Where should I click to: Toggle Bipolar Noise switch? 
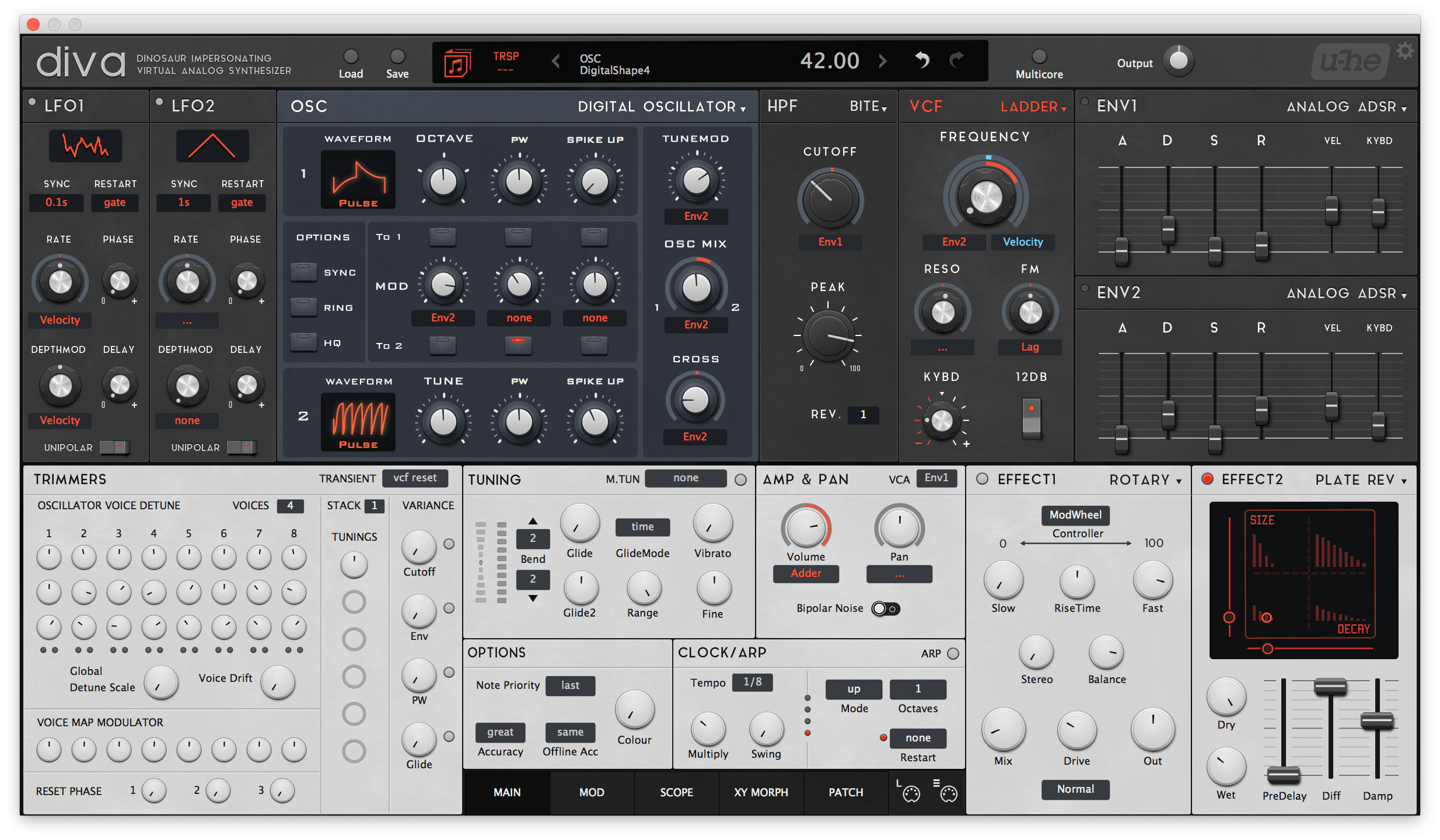click(x=886, y=609)
